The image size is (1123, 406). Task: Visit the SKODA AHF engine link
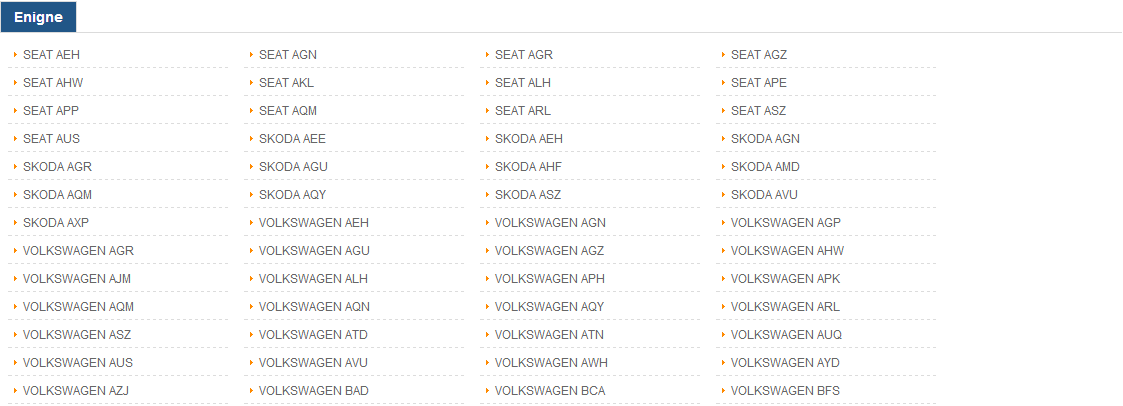pyautogui.click(x=529, y=167)
